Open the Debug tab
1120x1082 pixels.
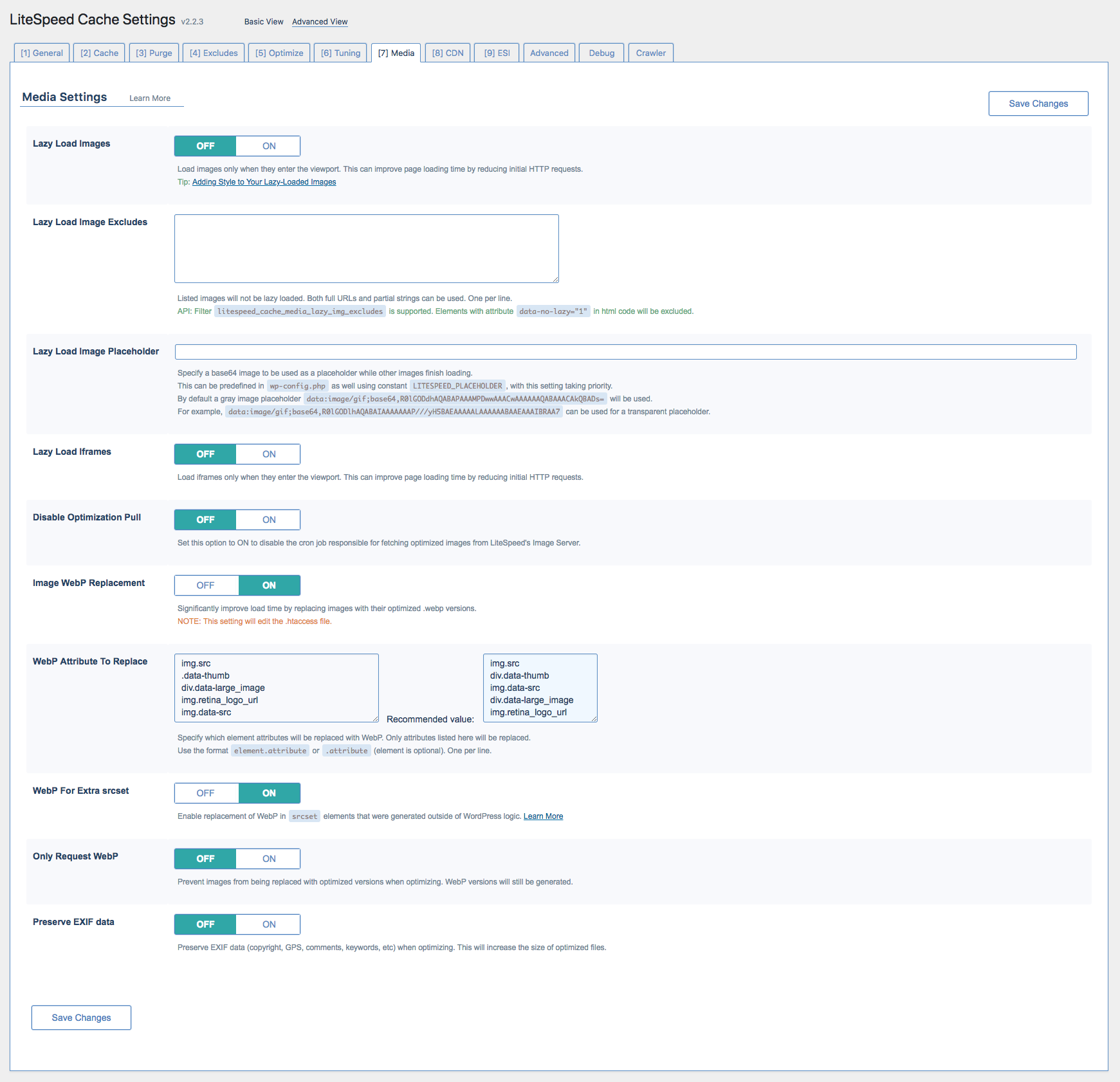[x=601, y=53]
